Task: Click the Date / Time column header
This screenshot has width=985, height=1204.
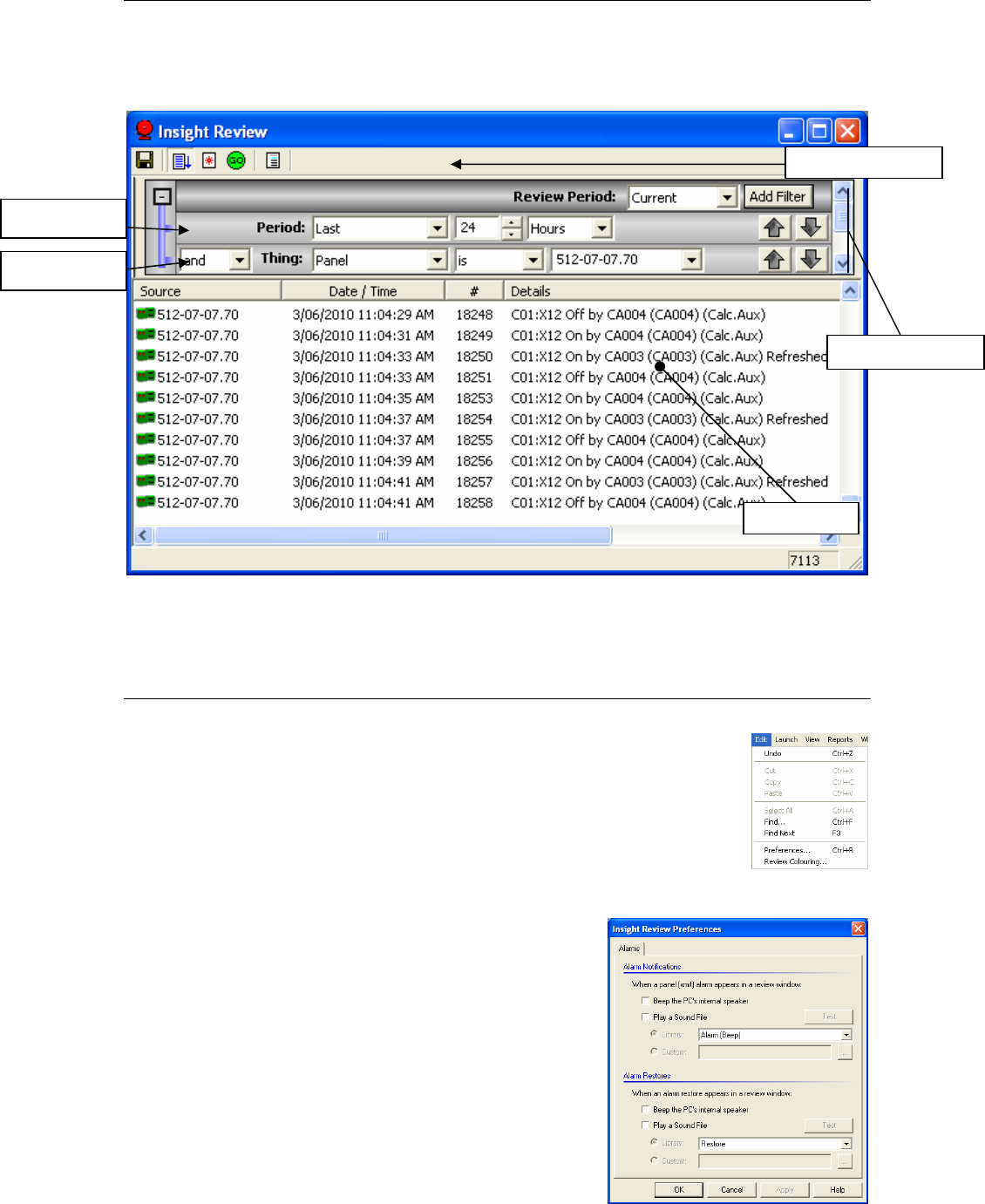Action: tap(363, 291)
